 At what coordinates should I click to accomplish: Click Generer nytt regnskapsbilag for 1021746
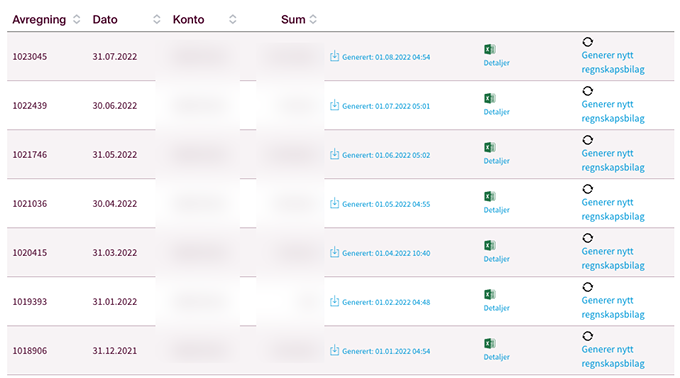pos(613,160)
